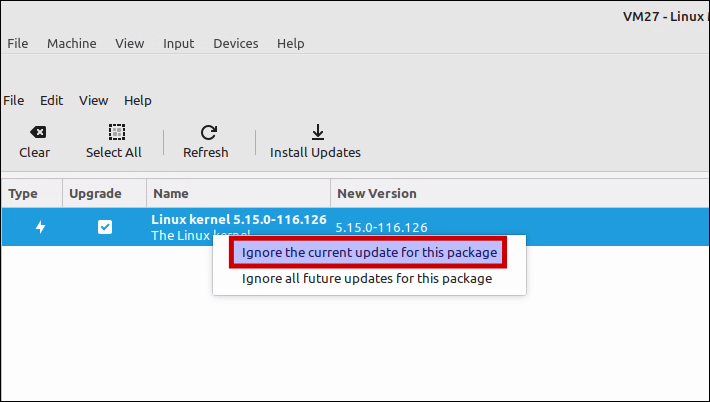Open the Update Manager View menu
The height and width of the screenshot is (402, 710).
[x=93, y=100]
